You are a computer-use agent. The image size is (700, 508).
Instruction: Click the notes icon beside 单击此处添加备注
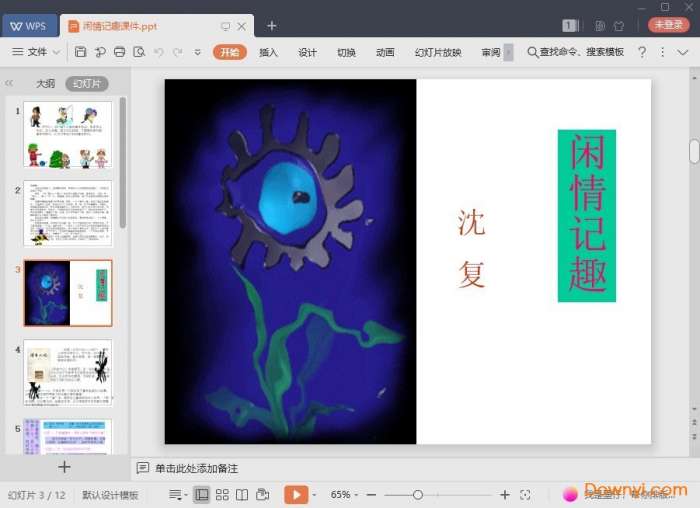(142, 468)
